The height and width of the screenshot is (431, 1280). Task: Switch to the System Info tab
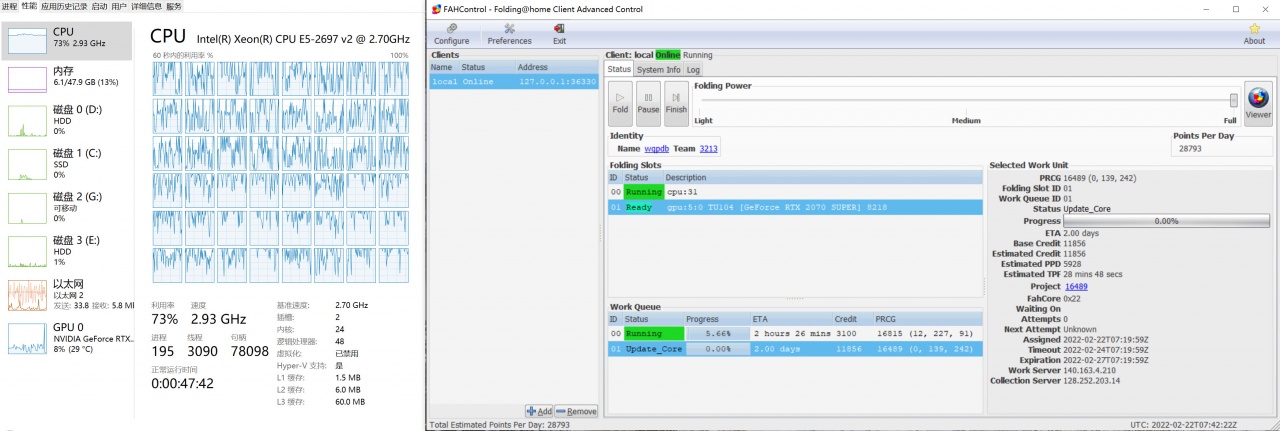[659, 70]
